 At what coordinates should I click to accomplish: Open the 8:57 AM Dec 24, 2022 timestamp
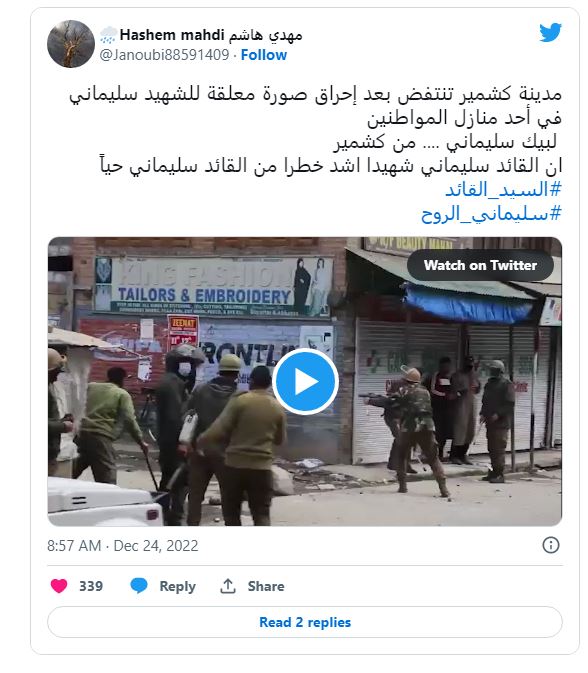click(x=123, y=546)
